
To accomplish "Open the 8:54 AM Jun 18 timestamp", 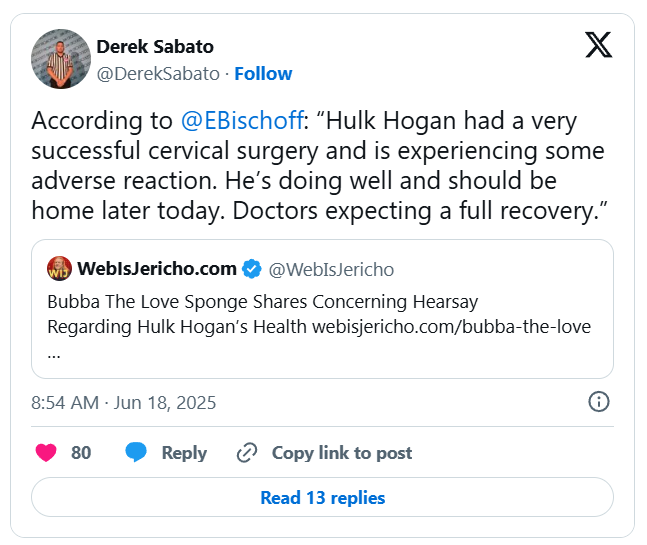I will pos(124,403).
